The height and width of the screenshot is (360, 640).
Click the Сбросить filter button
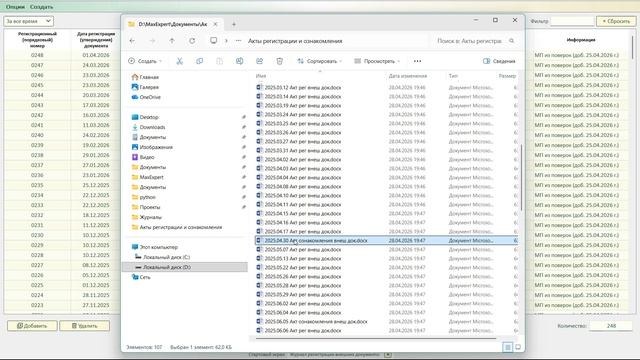(616, 21)
